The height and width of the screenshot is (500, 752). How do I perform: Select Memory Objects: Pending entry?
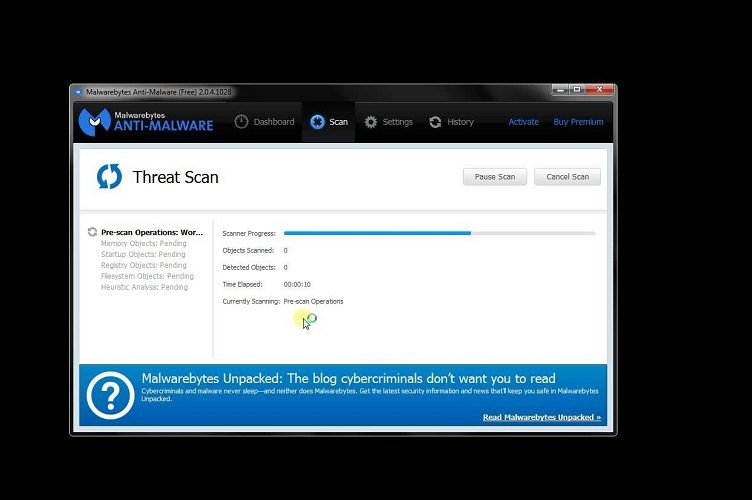pyautogui.click(x=143, y=244)
